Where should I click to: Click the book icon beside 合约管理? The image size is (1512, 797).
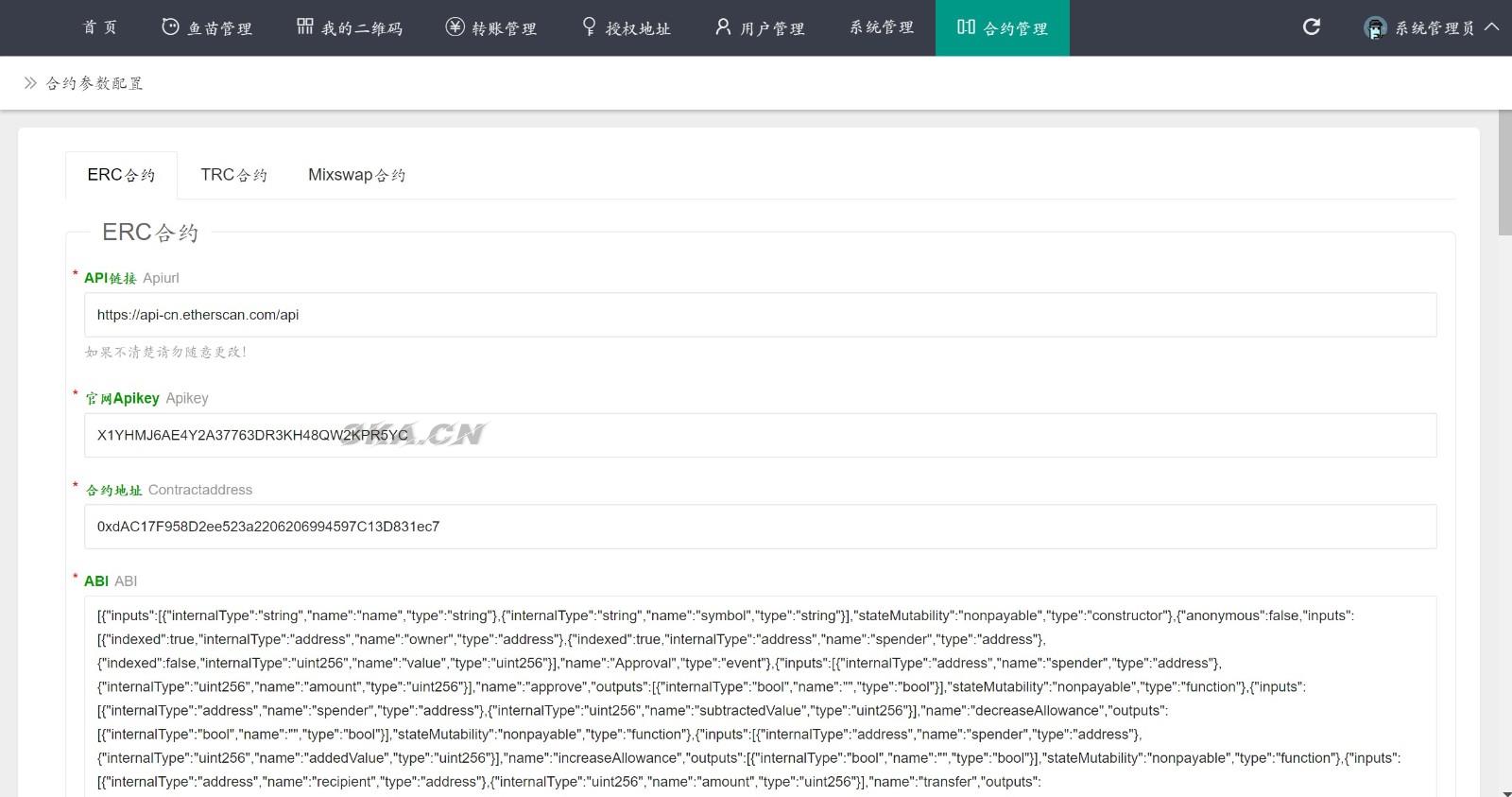tap(966, 26)
